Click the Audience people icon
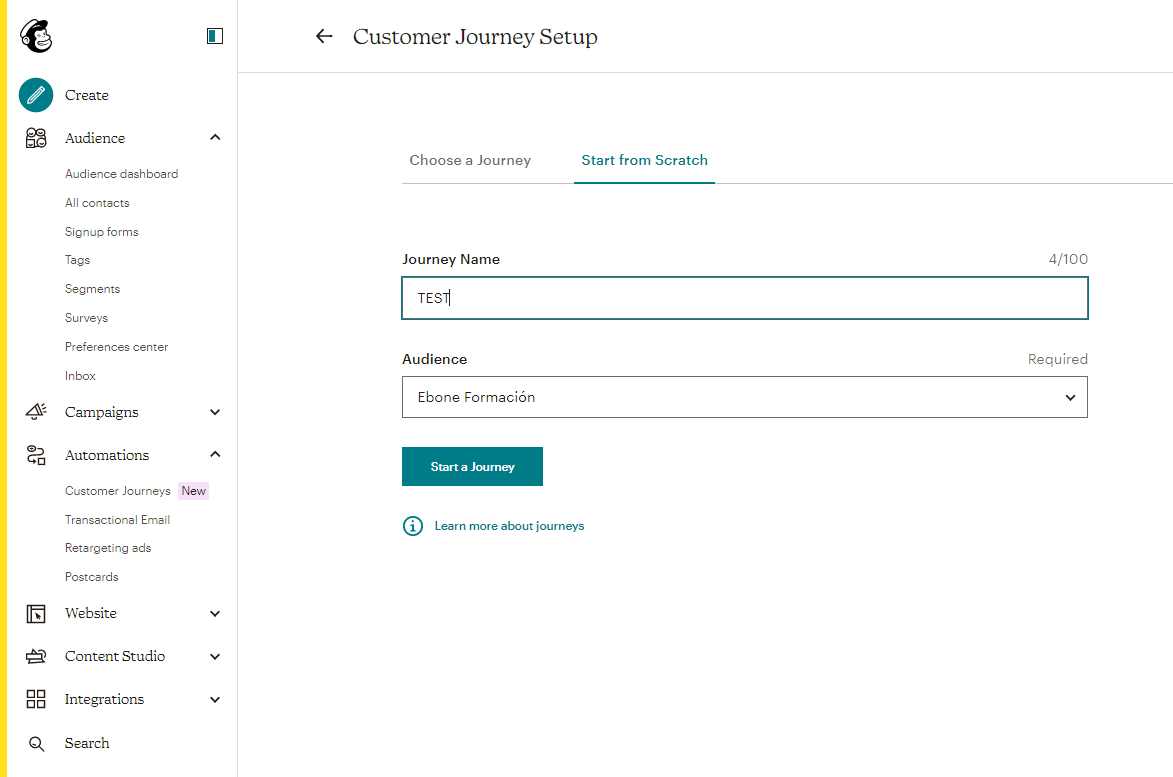 click(35, 137)
